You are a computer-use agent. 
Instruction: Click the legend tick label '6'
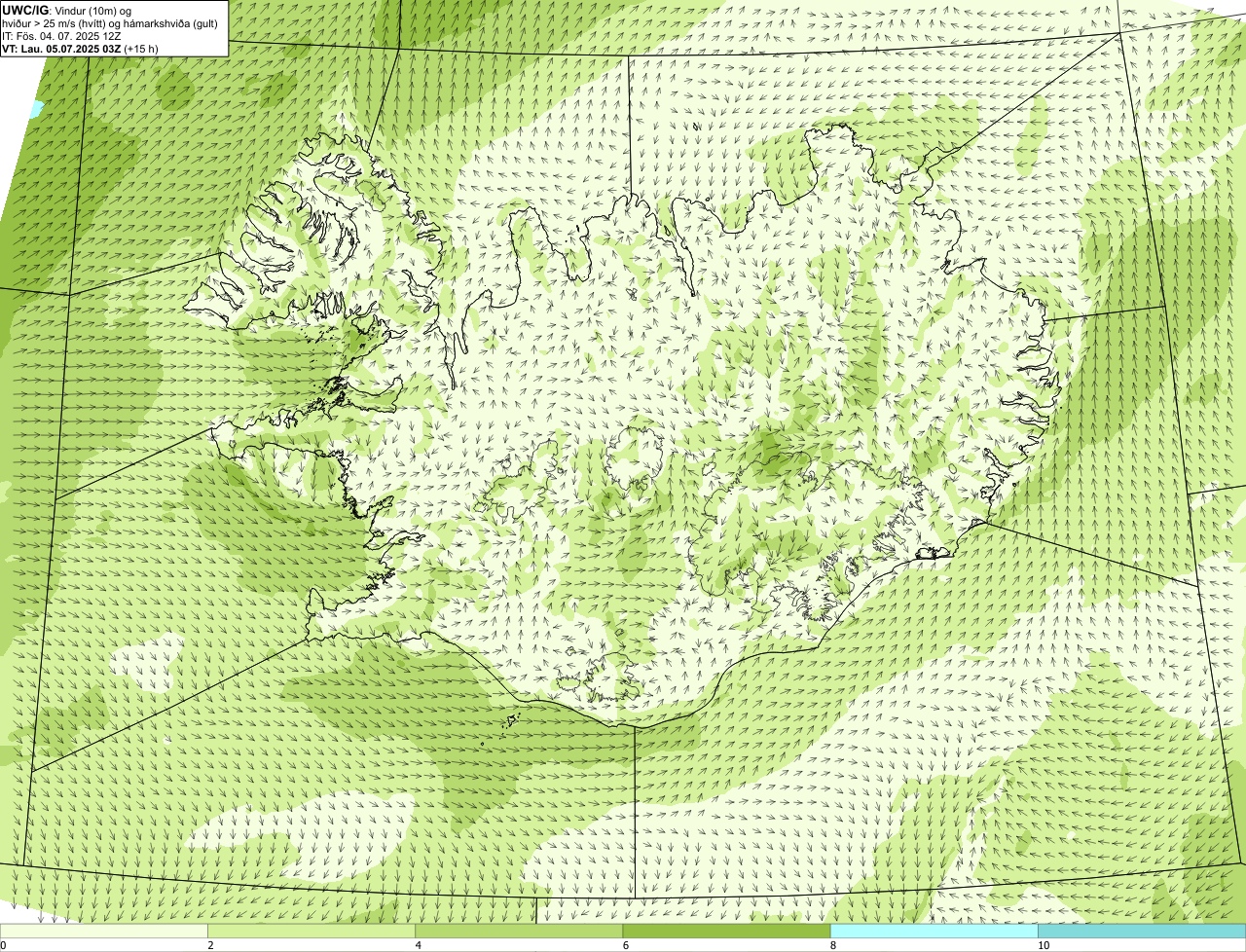pos(625,945)
